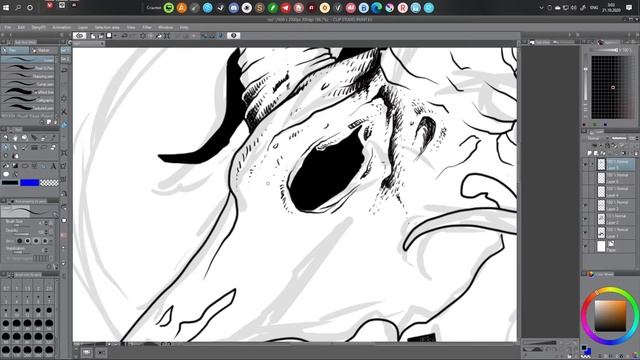Open the save options dropdown arrow
Viewport: 640px width, 360px height.
point(116,36)
